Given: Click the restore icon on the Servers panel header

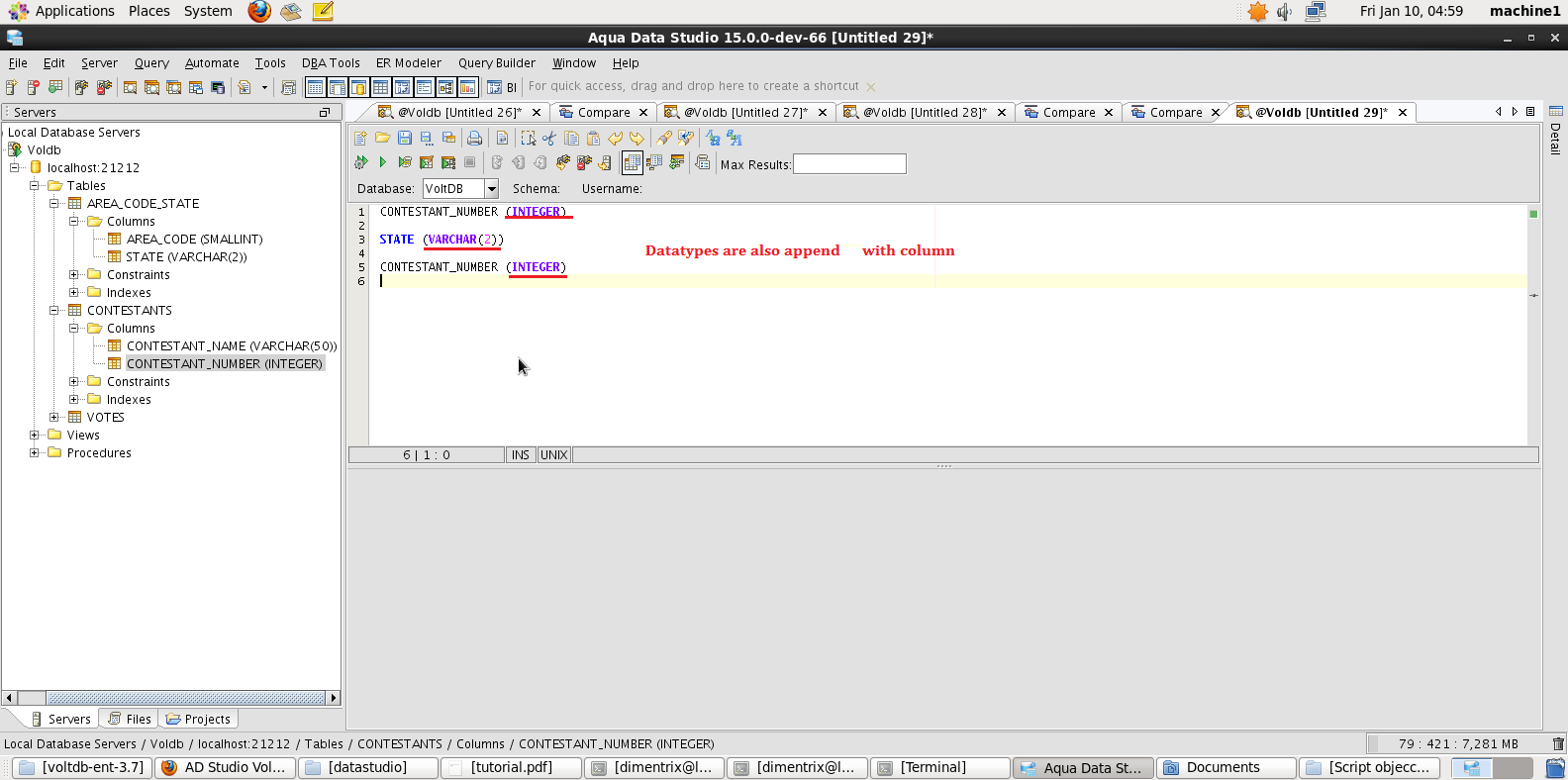Looking at the screenshot, I should tap(324, 113).
